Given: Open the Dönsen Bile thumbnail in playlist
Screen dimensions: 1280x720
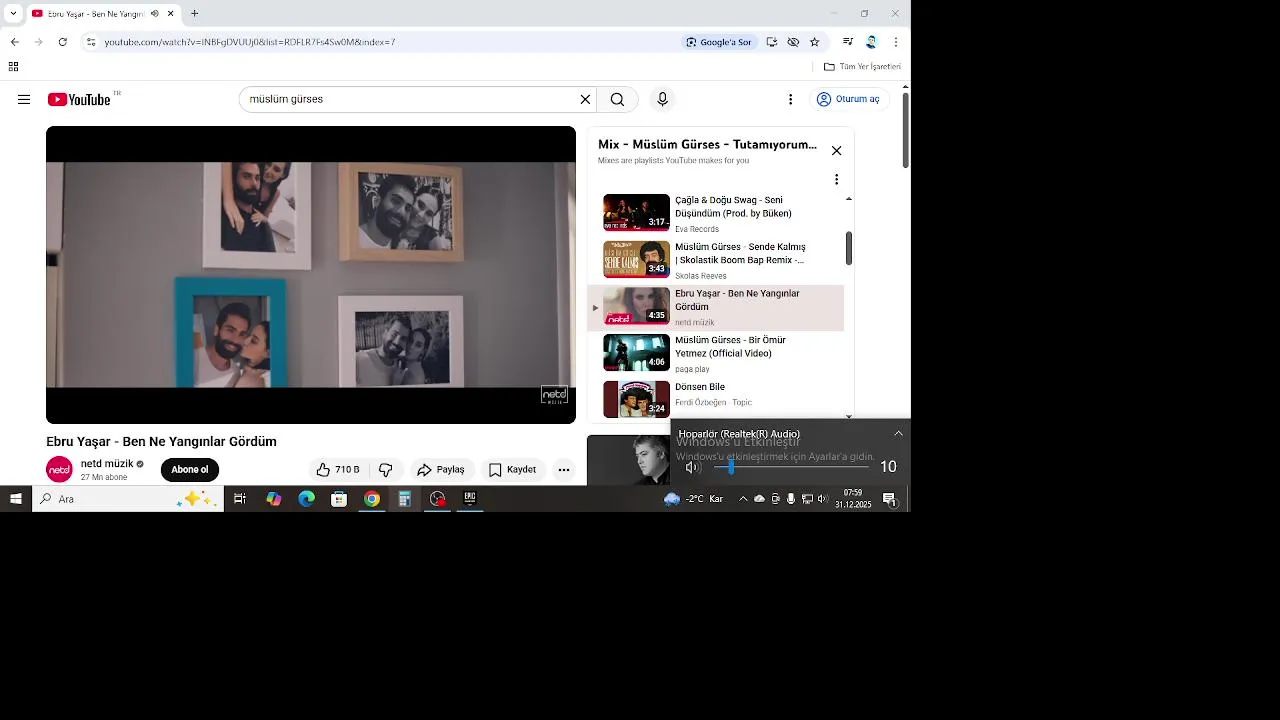Looking at the screenshot, I should (x=636, y=399).
